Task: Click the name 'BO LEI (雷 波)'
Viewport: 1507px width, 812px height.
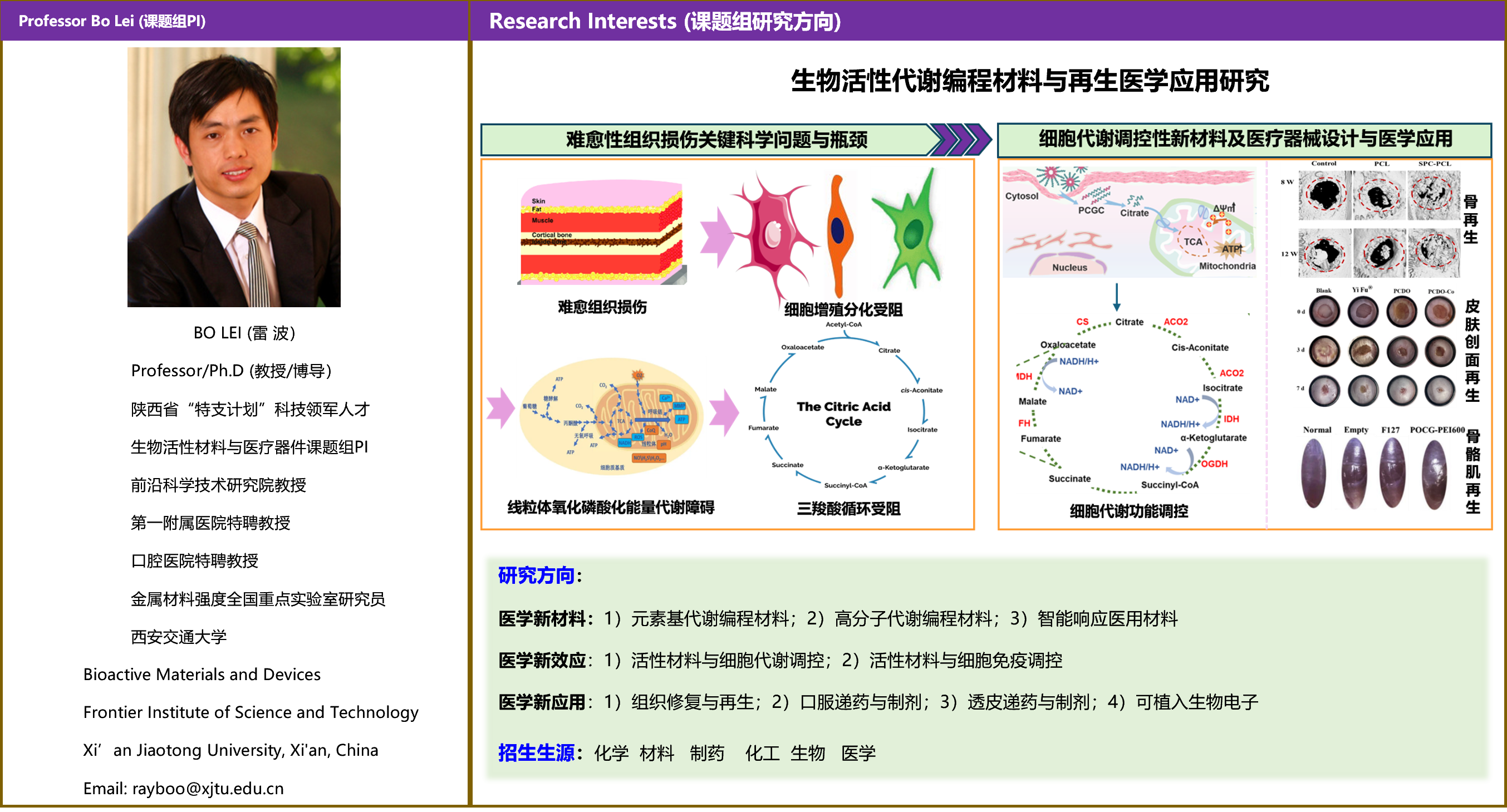Action: (x=244, y=333)
